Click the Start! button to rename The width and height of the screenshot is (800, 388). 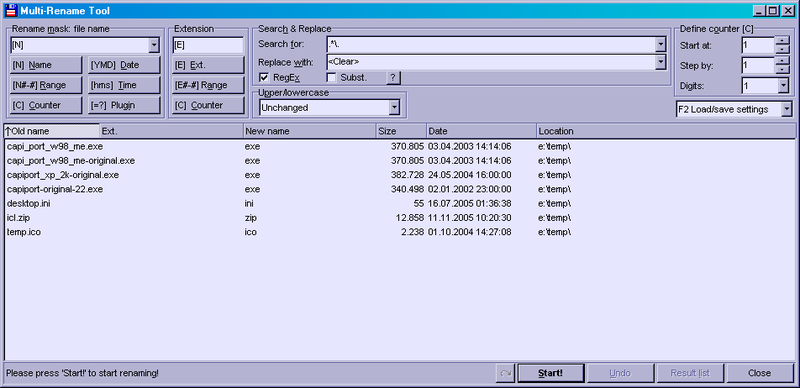pyautogui.click(x=551, y=373)
